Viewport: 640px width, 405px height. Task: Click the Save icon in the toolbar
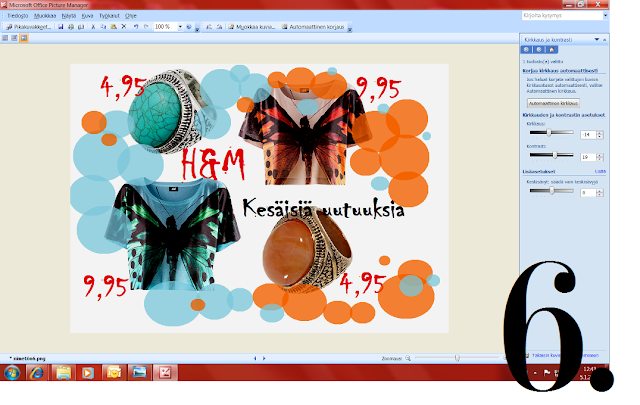pyautogui.click(x=60, y=27)
